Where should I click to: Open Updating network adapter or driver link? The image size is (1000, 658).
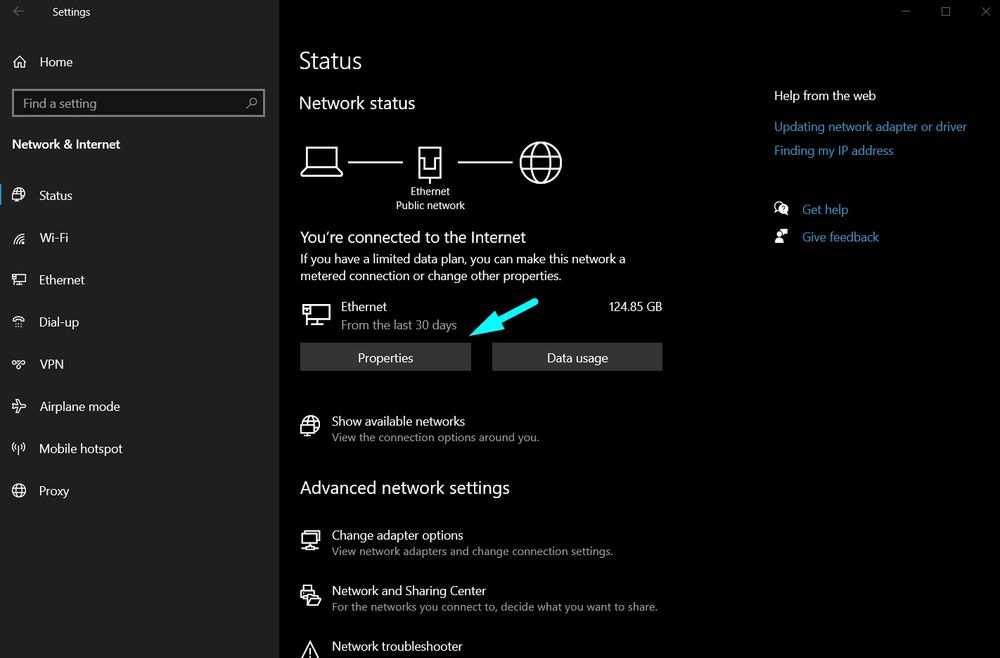[x=870, y=126]
